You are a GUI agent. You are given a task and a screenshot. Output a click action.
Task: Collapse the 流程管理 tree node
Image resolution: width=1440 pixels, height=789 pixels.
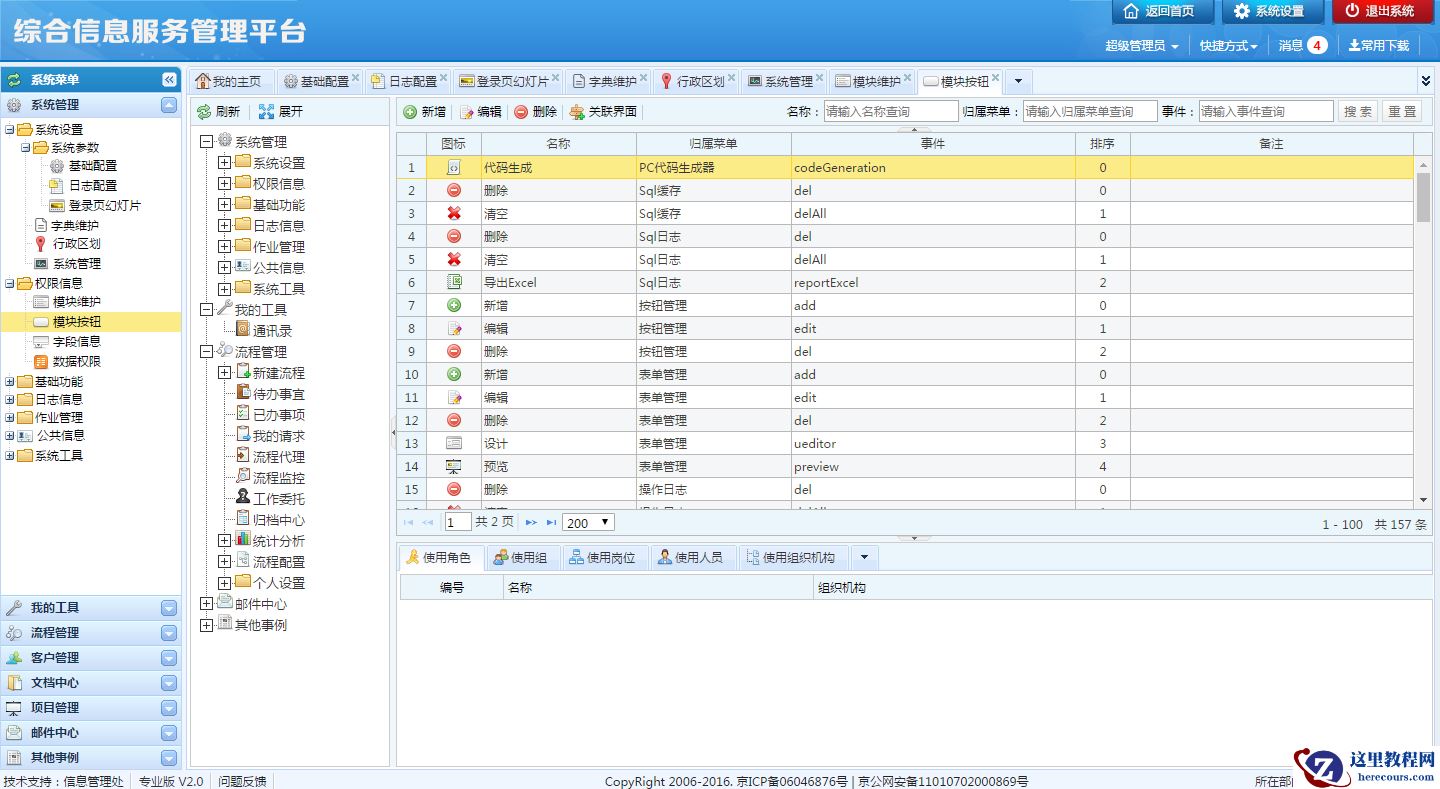click(x=206, y=352)
